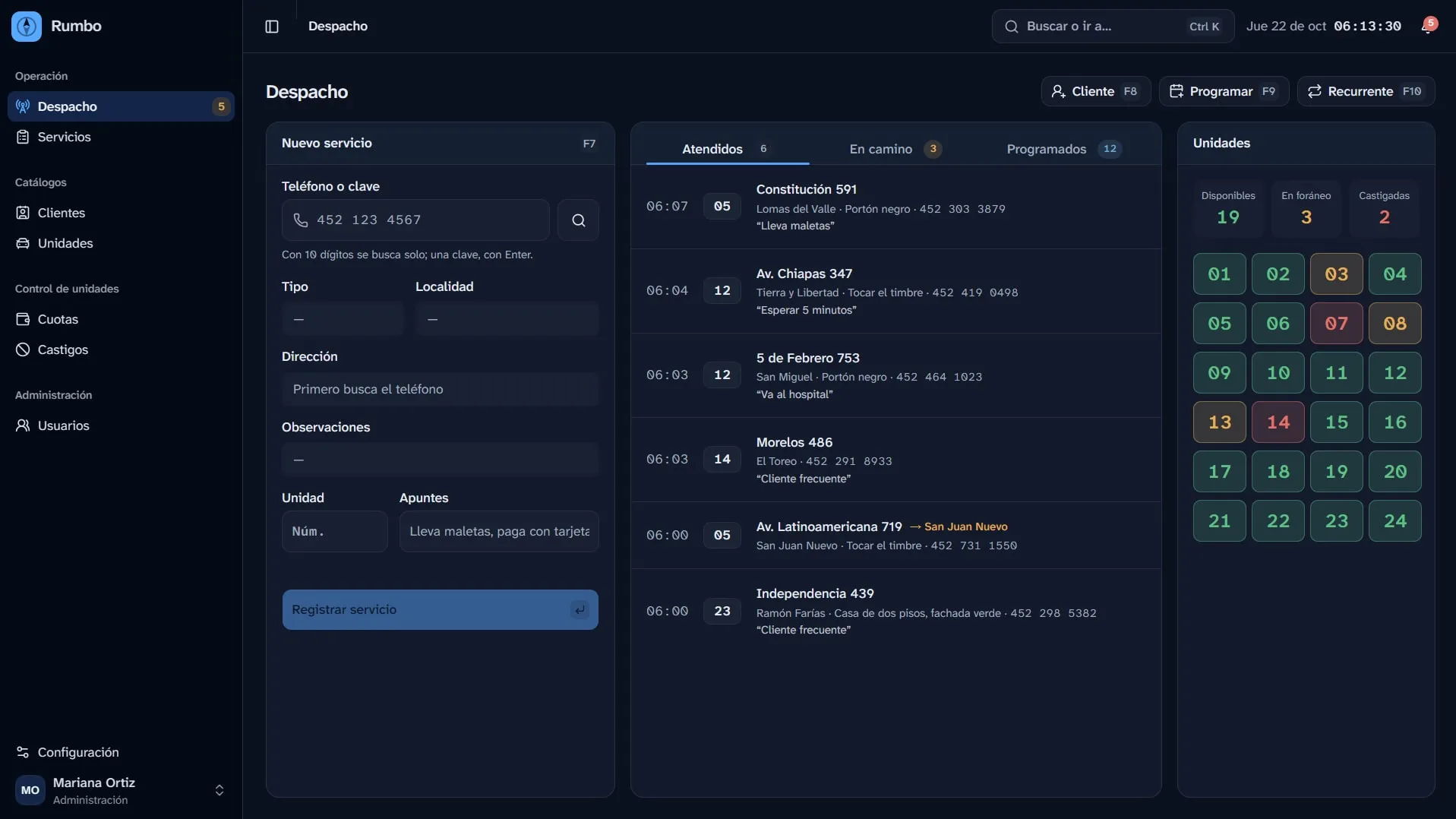Screen dimensions: 1456x819
Task: Click the En foráneo 3 counter
Action: coord(1306,208)
